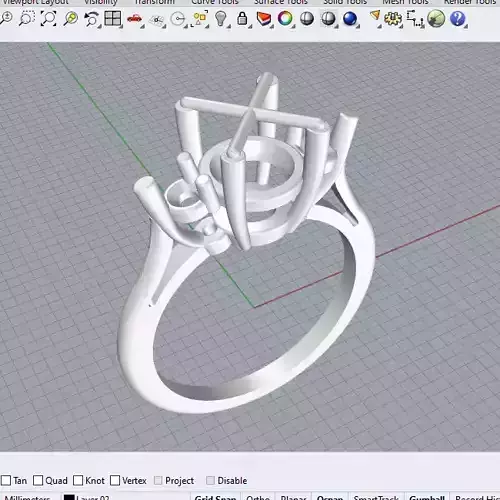This screenshot has width=500, height=500.
Task: Click the Zoom Dynamic magnifier icon
Action: 6,18
